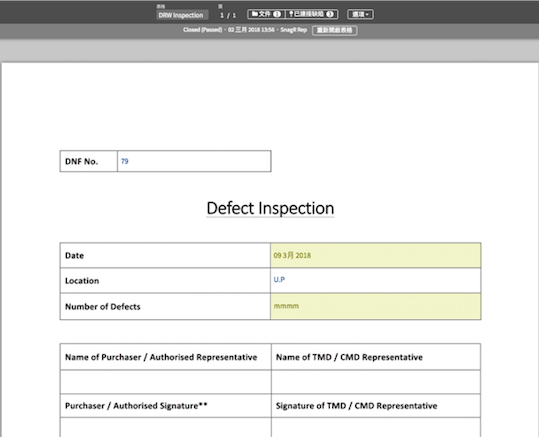Click Name of Purchaser / Authorised Representative label

tap(161, 357)
